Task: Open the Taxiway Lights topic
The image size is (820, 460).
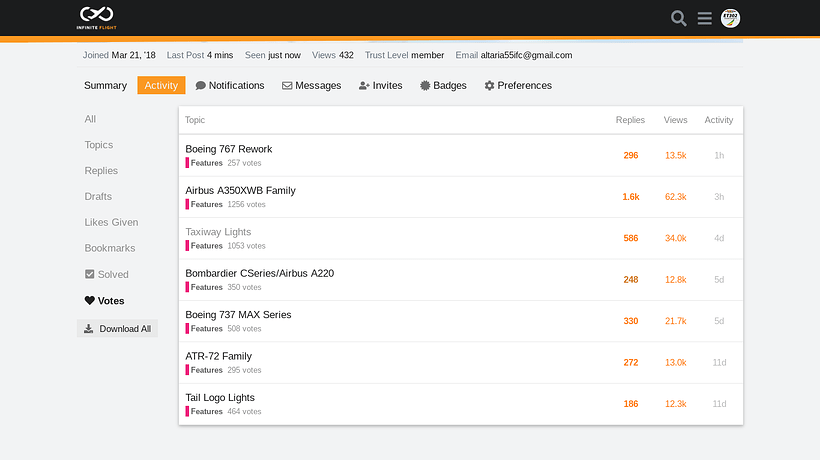Action: coord(218,232)
